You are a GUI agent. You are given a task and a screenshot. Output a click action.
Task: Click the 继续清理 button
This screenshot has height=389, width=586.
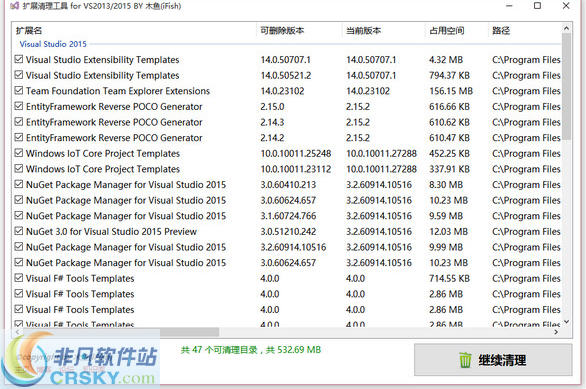pos(493,359)
